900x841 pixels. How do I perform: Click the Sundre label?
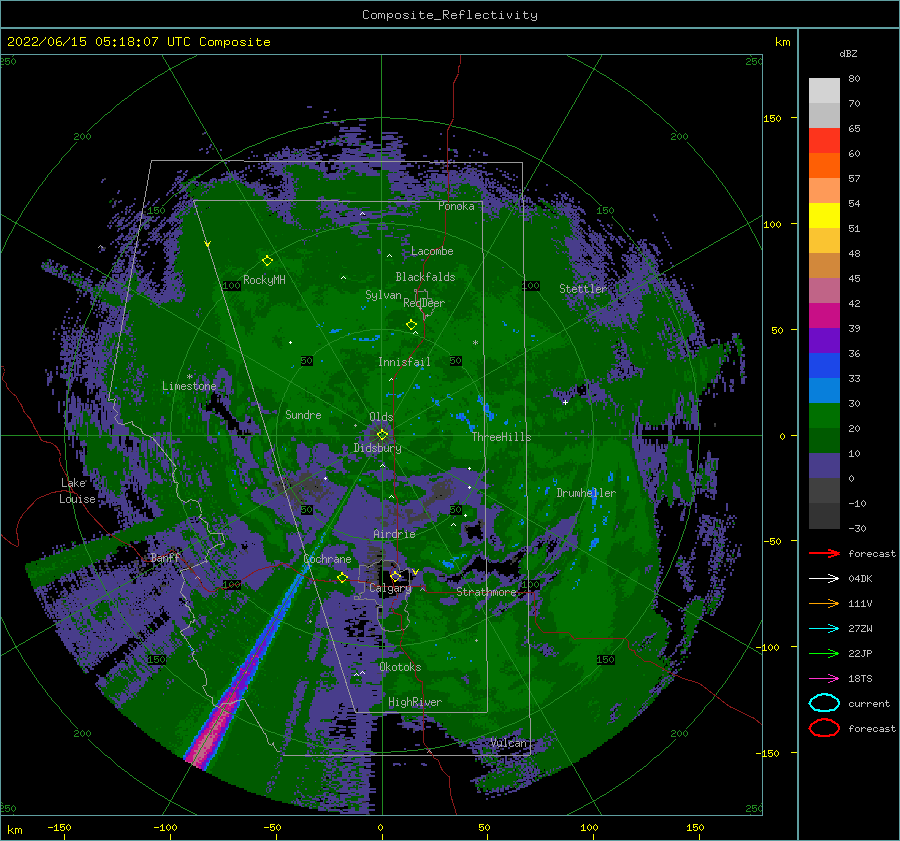click(x=303, y=414)
